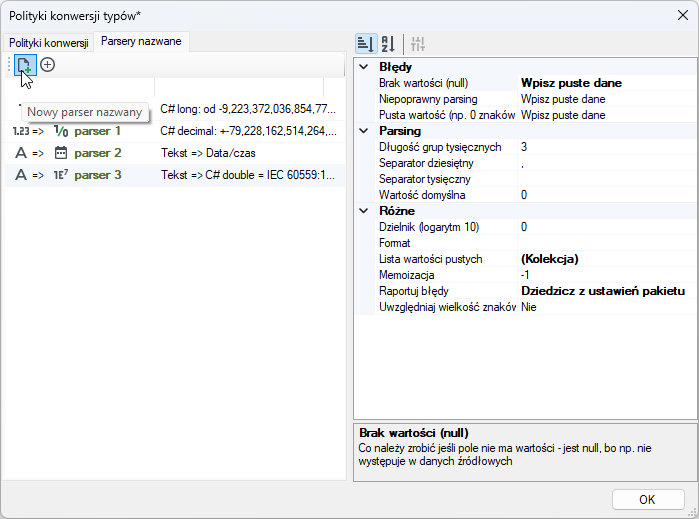Image resolution: width=699 pixels, height=519 pixels.
Task: Select the Parsery nazwane tab
Action: [141, 41]
